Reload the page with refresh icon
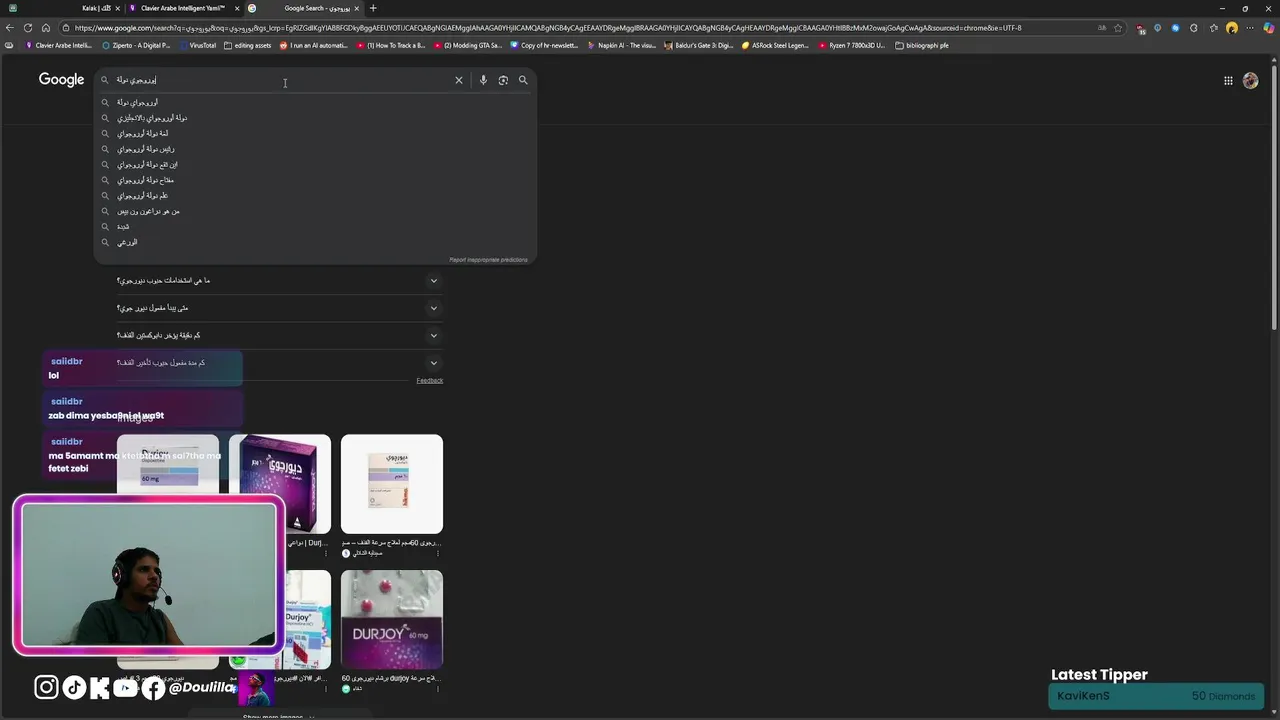 pyautogui.click(x=28, y=28)
